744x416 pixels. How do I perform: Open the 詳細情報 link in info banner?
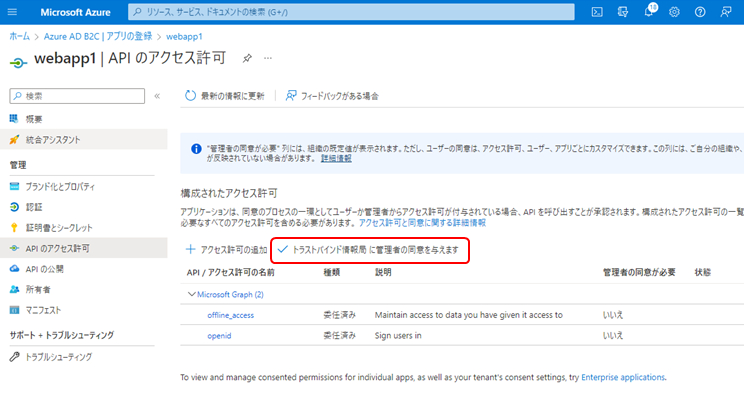click(336, 158)
